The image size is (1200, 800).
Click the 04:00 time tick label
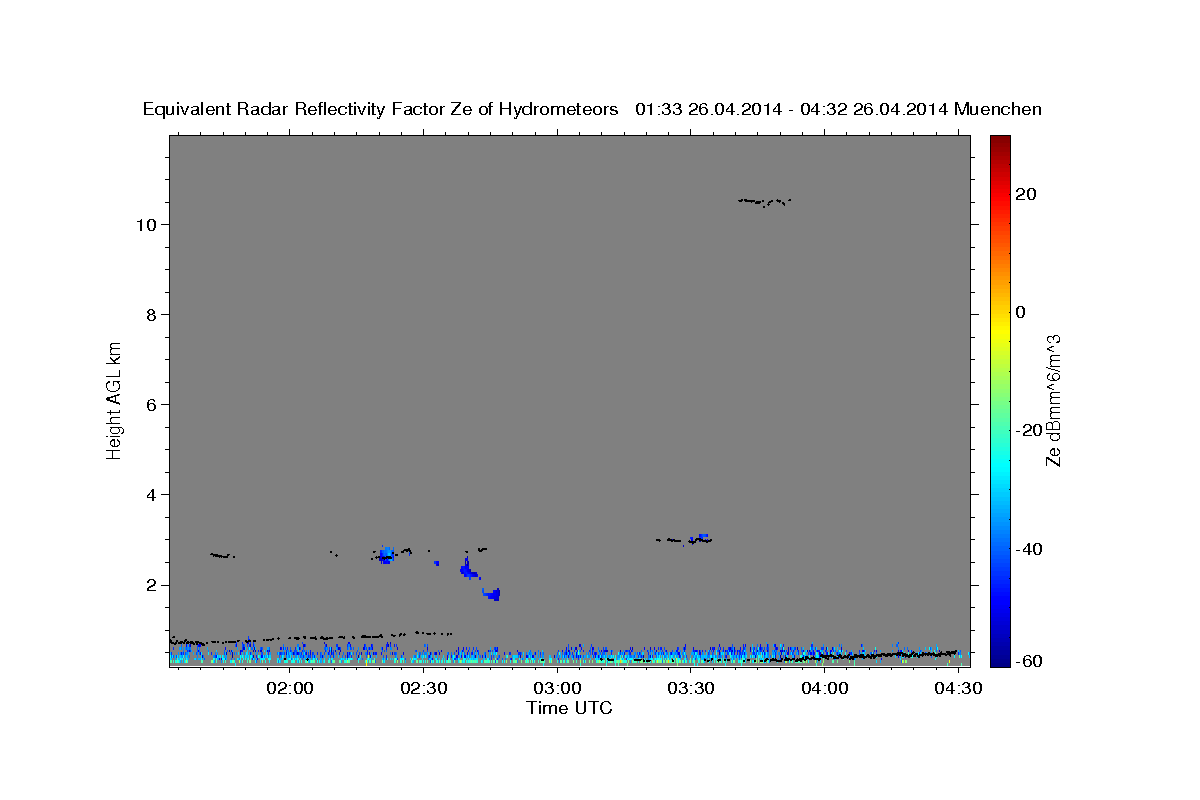coord(825,689)
